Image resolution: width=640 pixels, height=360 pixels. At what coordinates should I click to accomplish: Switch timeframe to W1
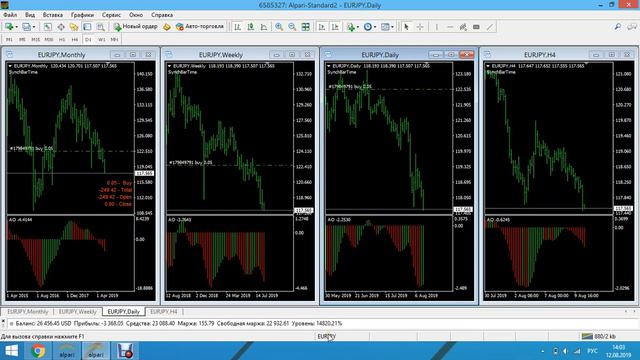(x=102, y=40)
